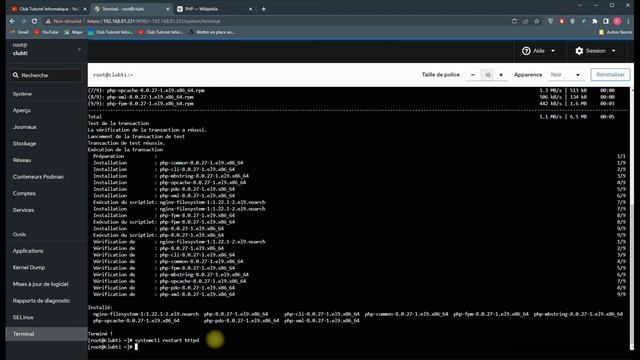Open a new browser tab
The width and height of the screenshot is (640, 360).
tap(264, 9)
